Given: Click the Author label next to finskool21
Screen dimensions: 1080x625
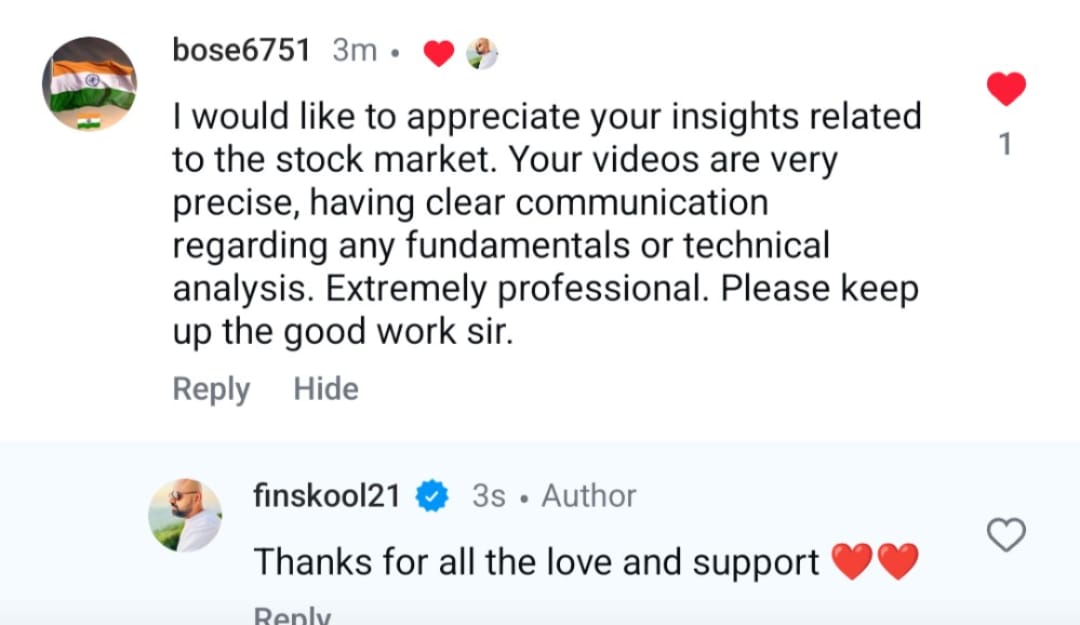Looking at the screenshot, I should coord(588,496).
